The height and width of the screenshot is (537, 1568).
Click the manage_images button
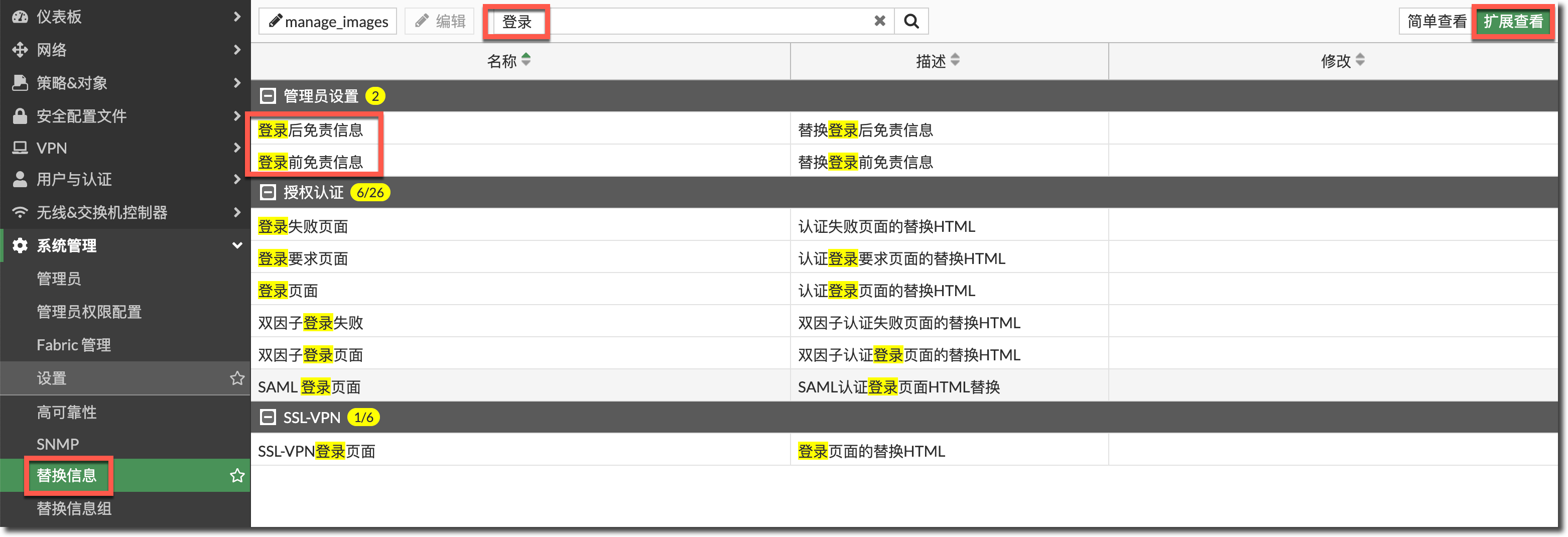[x=328, y=22]
